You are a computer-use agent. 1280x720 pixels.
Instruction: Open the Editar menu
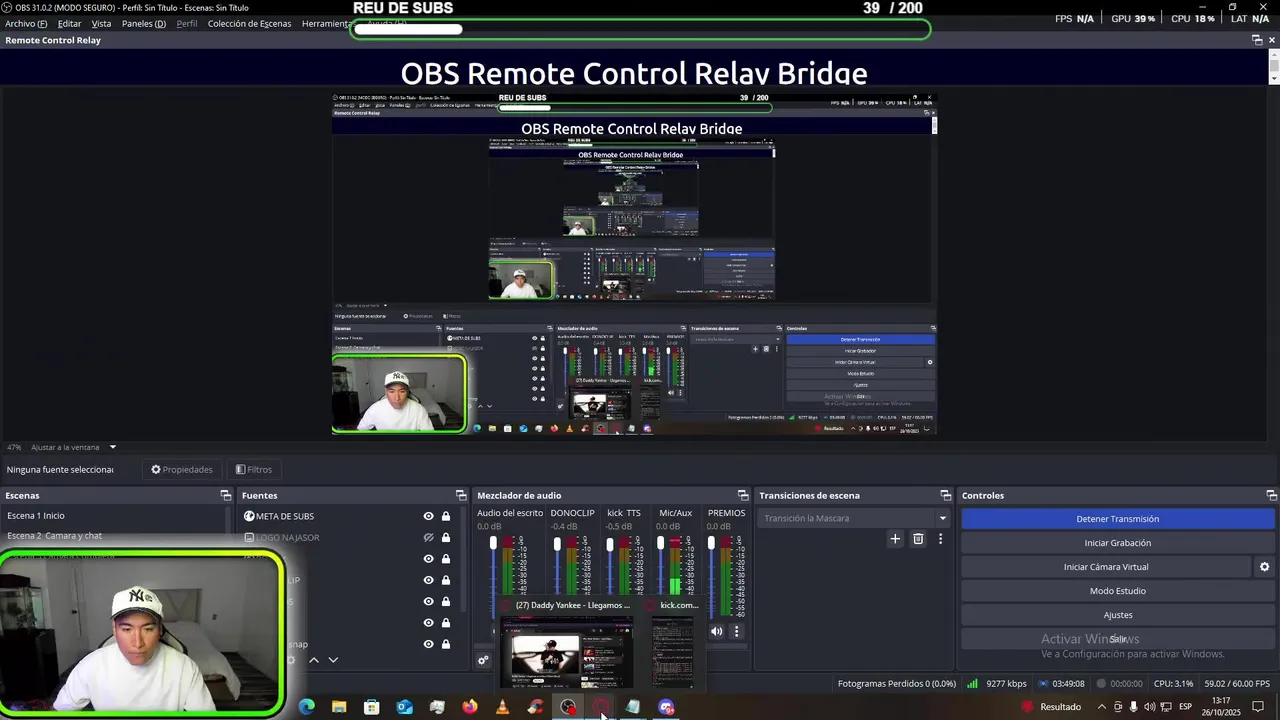[69, 23]
